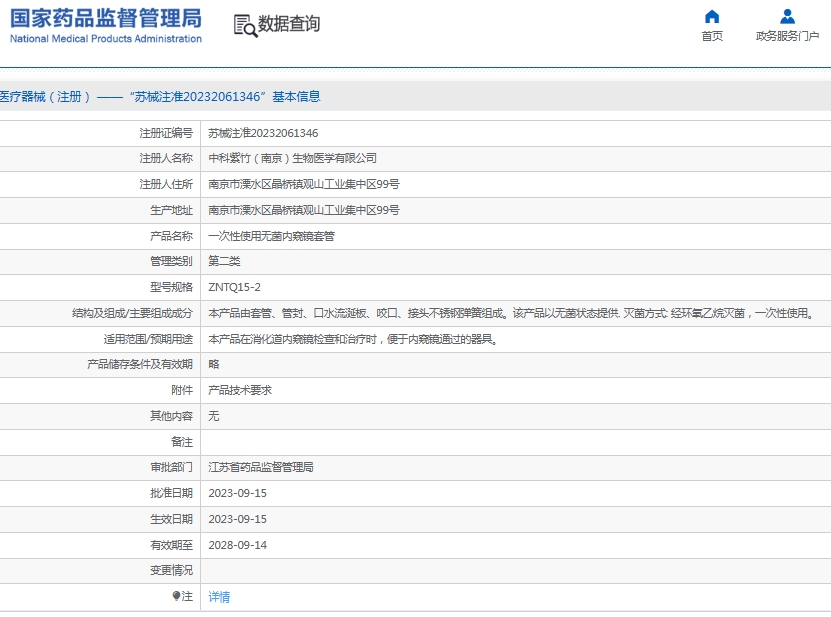
Task: Click the 注册人名称 label
Action: 166,158
